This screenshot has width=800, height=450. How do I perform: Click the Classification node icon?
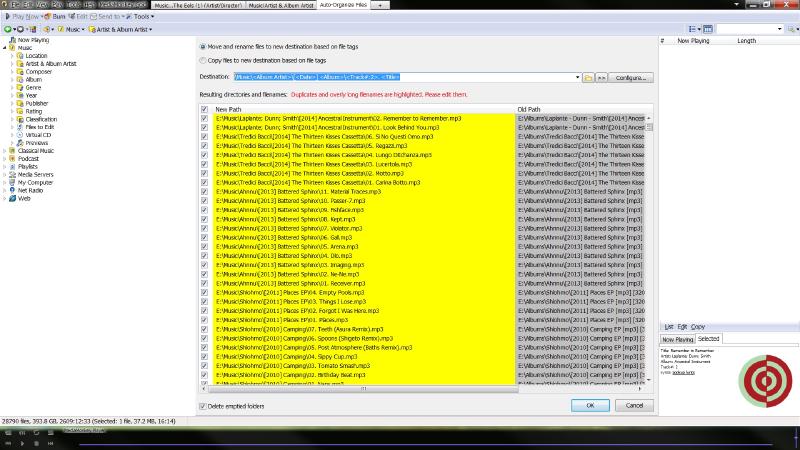tap(20, 119)
